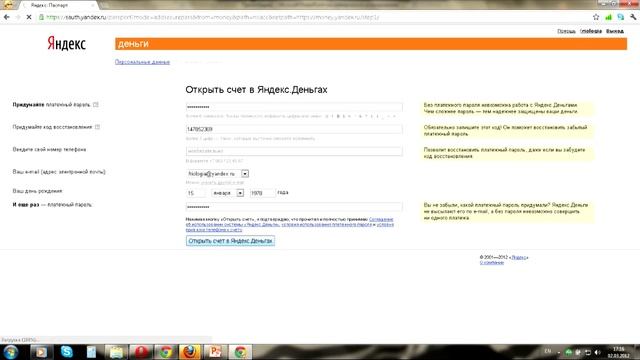Open the first Chrome icon in taskbar
640x360 pixels.
166,352
